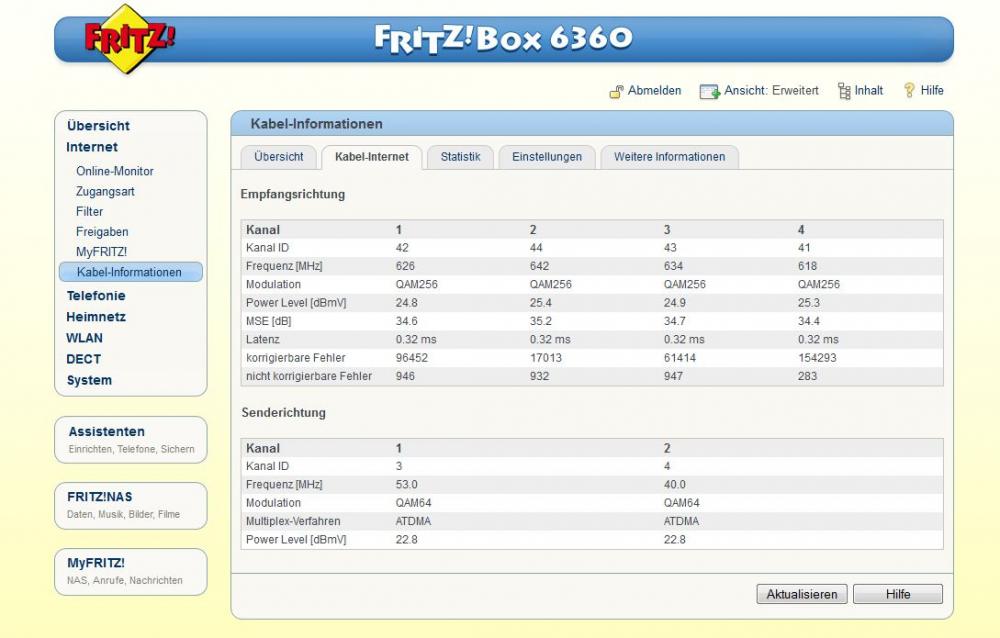This screenshot has width=1000, height=638.
Task: Open the Assistenten panel
Action: (106, 432)
